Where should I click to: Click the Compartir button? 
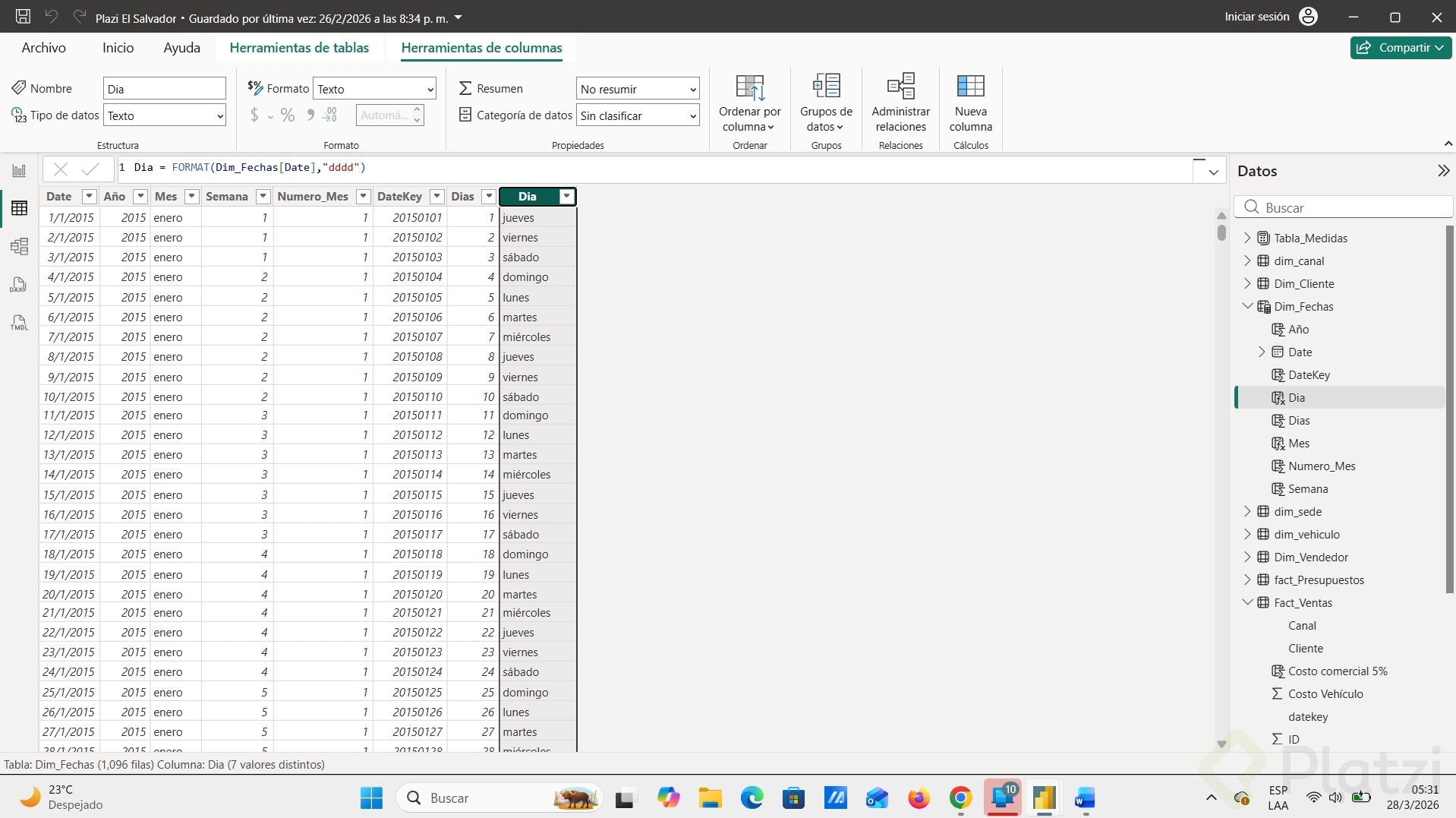coord(1401,48)
